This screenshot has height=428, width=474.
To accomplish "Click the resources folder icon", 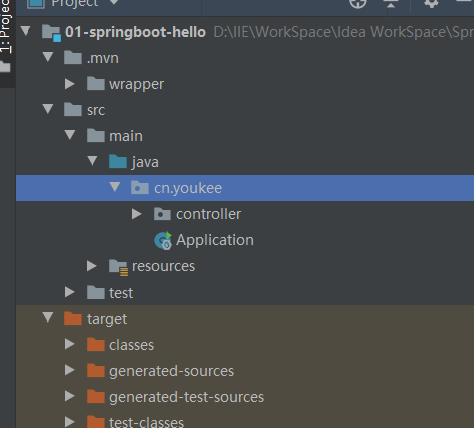I will tap(118, 267).
